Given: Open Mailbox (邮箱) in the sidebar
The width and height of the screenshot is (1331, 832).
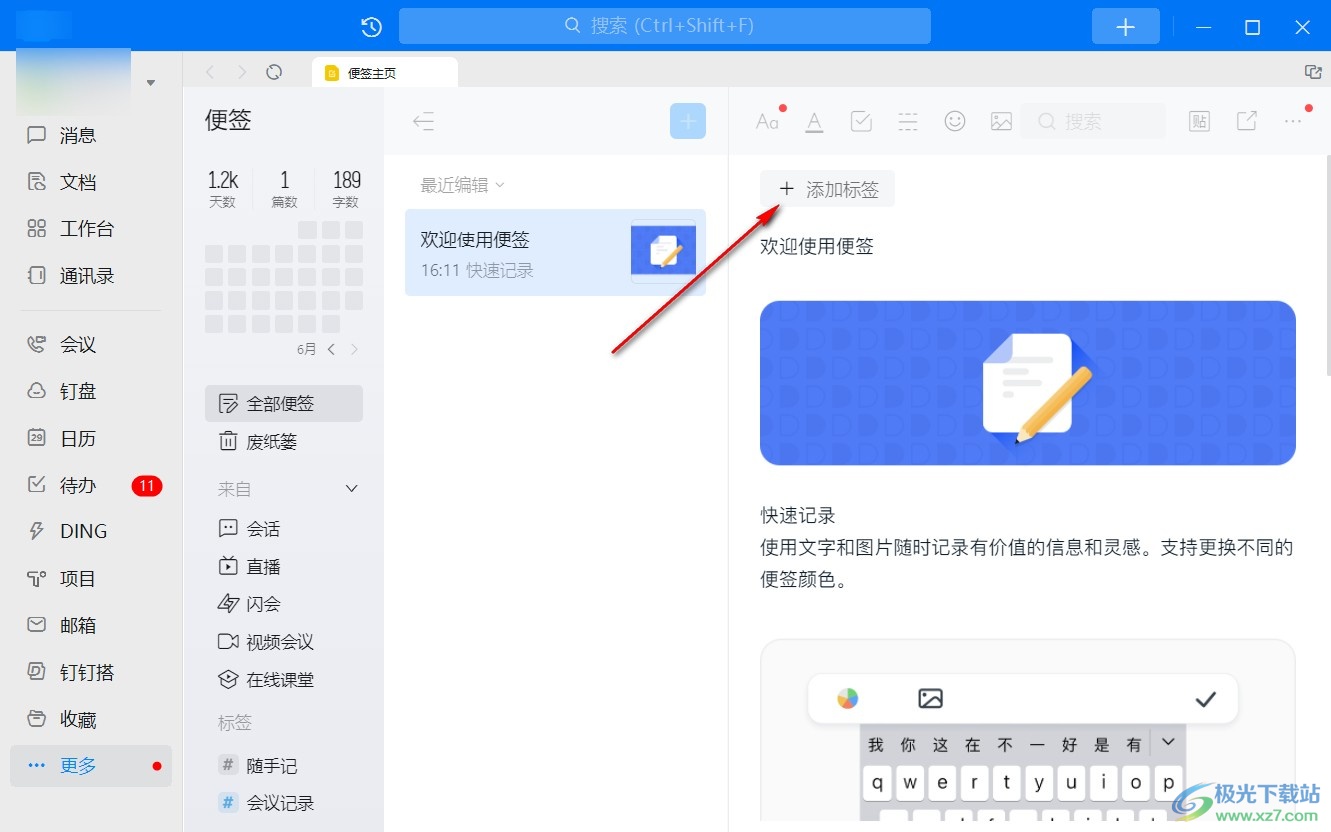Looking at the screenshot, I should tap(91, 626).
